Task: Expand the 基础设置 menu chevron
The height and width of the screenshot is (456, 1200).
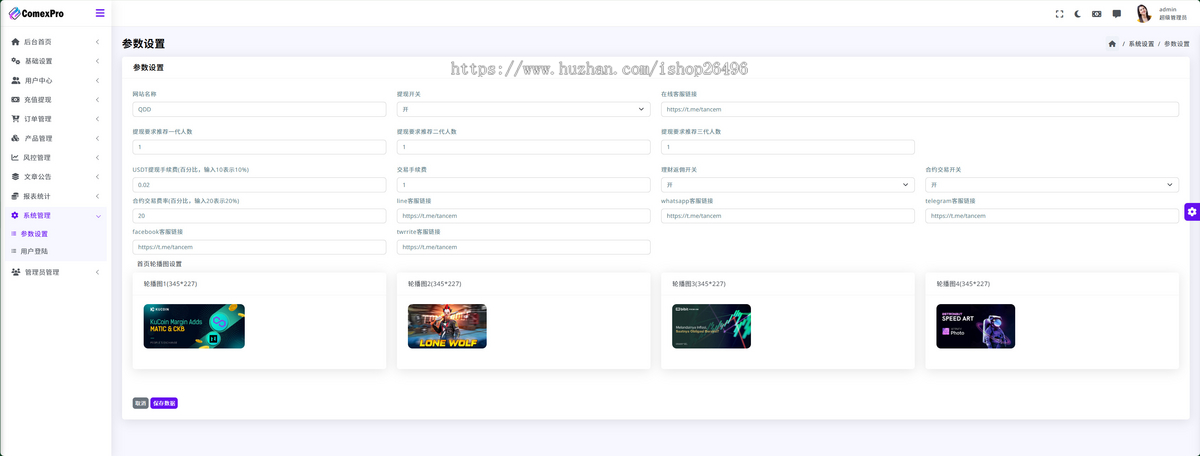Action: click(97, 61)
